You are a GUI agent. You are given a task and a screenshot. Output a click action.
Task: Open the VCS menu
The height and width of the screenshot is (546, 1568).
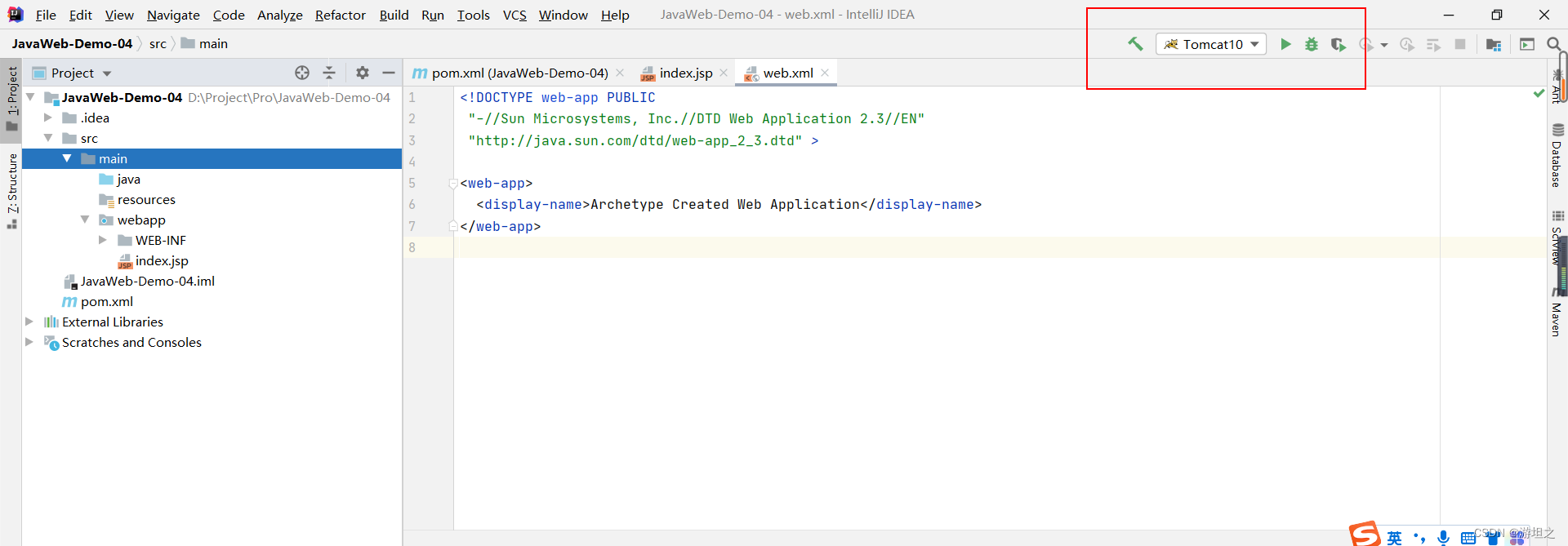(514, 15)
